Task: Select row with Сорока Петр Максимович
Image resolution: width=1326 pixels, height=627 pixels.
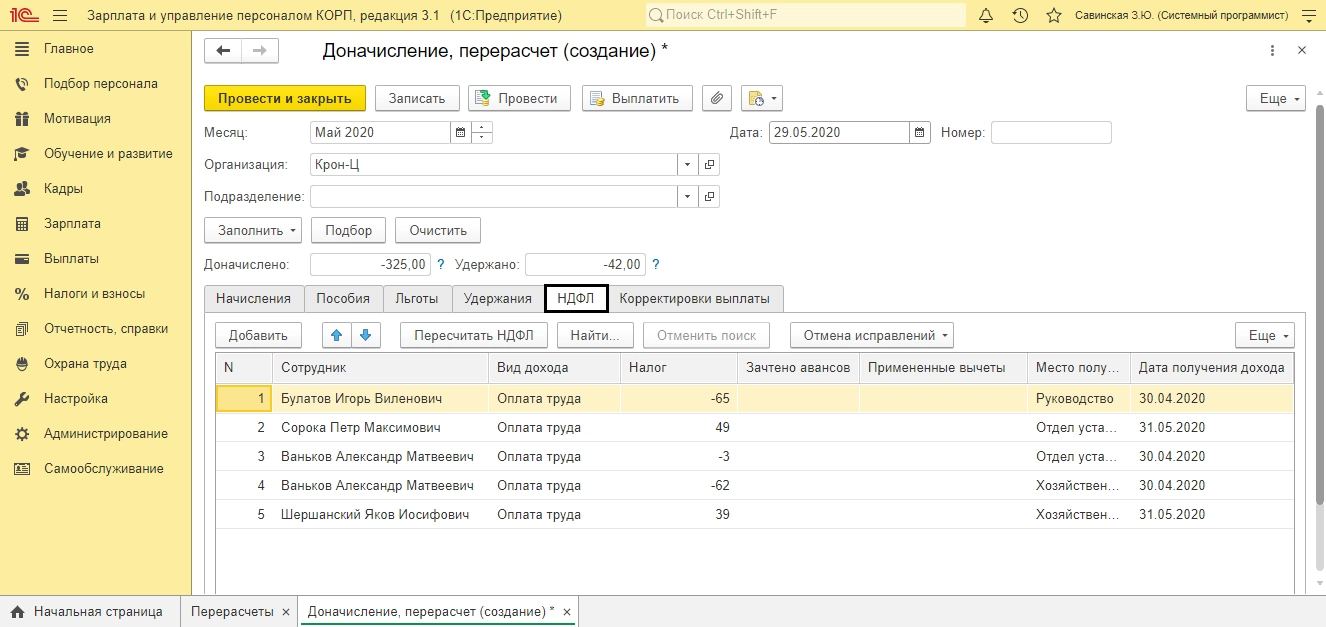Action: 360,428
